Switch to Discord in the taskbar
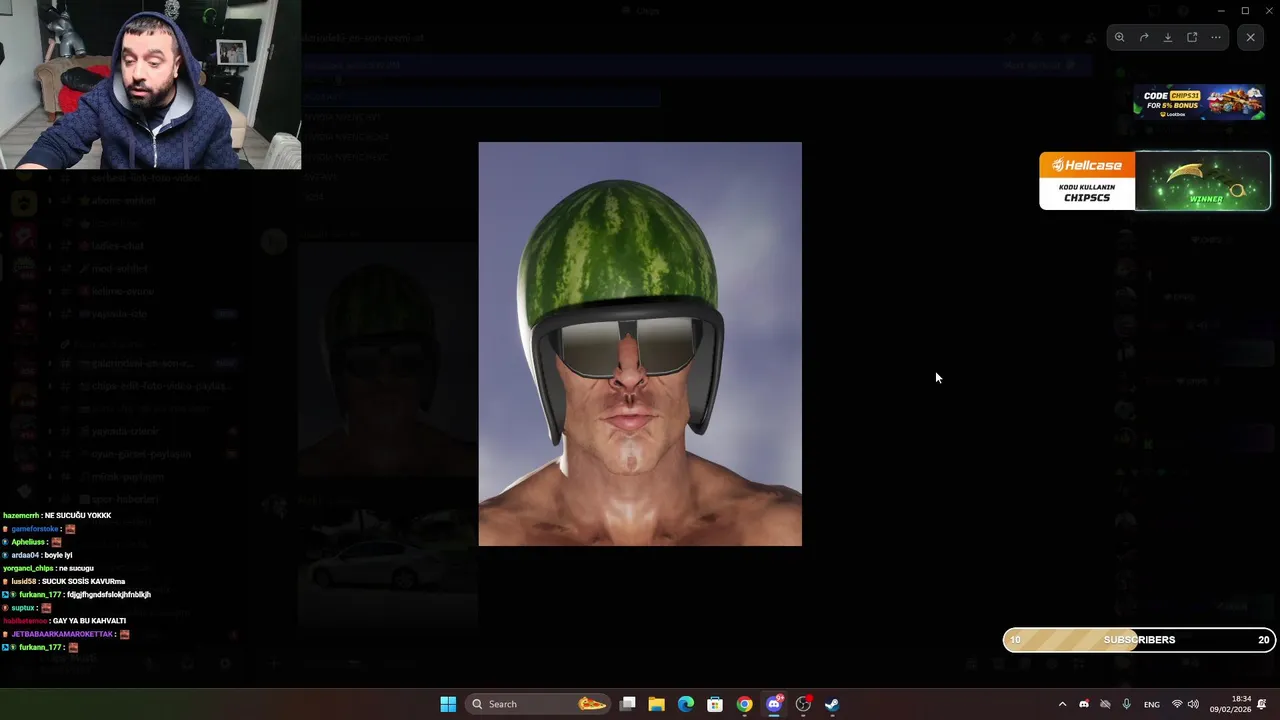Image resolution: width=1280 pixels, height=720 pixels. (773, 704)
